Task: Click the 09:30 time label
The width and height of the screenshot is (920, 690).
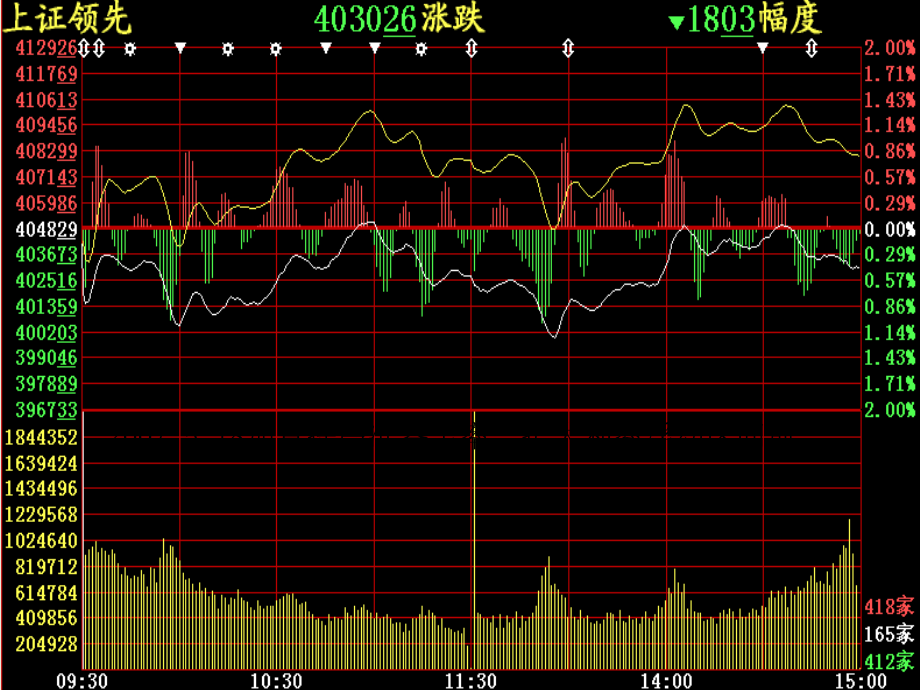Action: click(82, 681)
